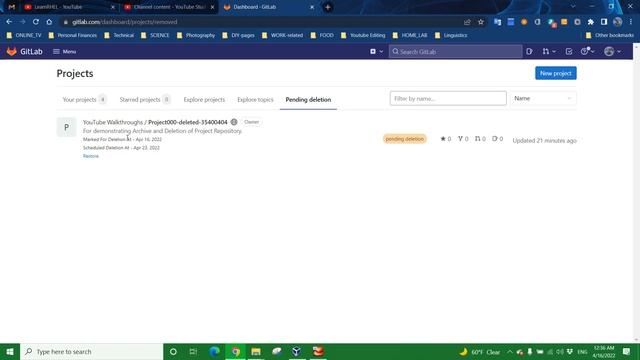Open the Extensions puzzle icon
Viewport: 640px width, 360px height.
tap(591, 22)
